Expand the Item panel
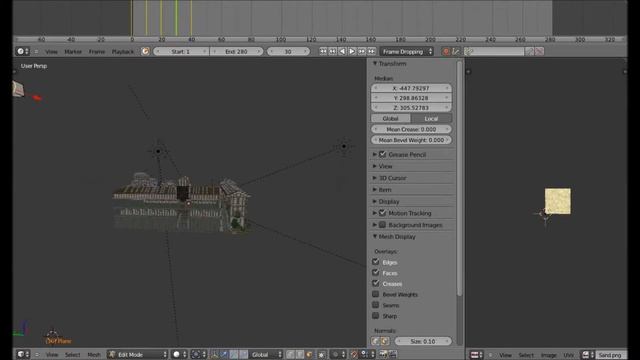The width and height of the screenshot is (640, 360). click(375, 190)
